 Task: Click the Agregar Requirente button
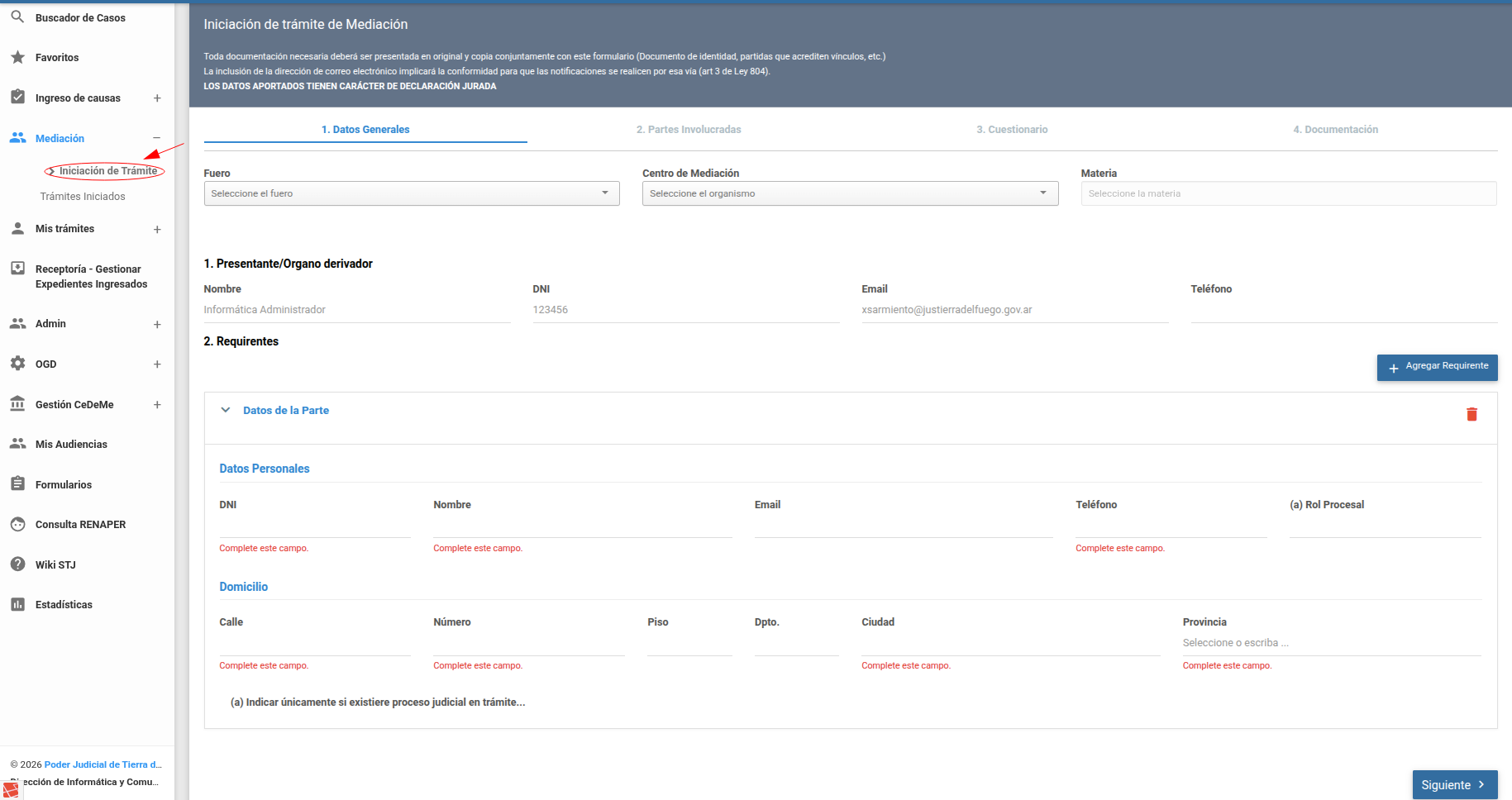[x=1437, y=368]
